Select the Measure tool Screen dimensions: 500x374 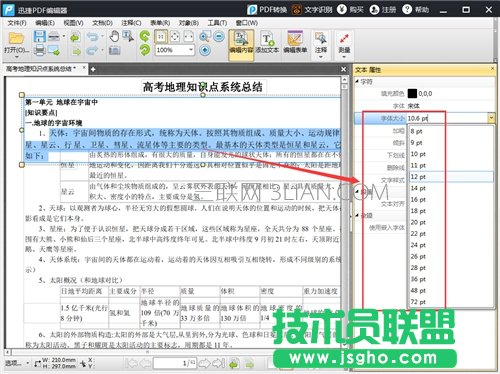[x=344, y=42]
